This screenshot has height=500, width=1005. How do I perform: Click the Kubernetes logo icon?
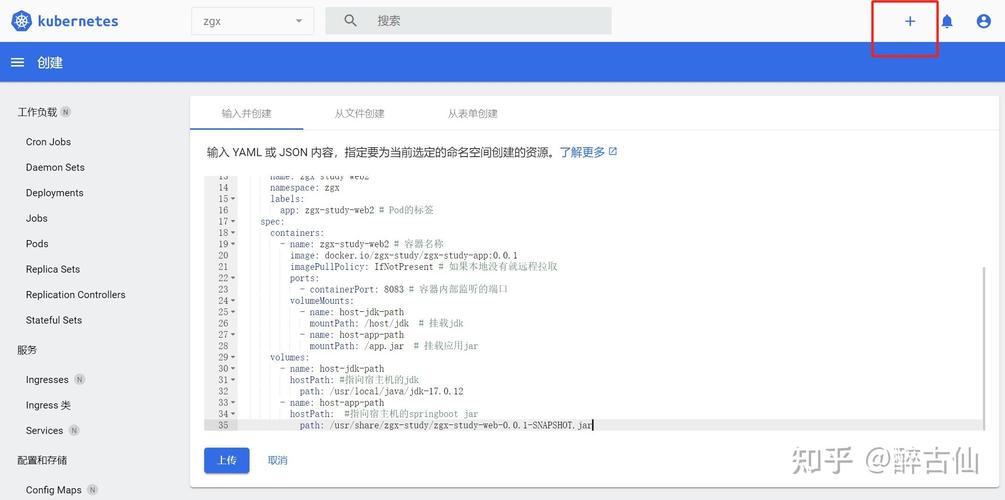tap(21, 21)
